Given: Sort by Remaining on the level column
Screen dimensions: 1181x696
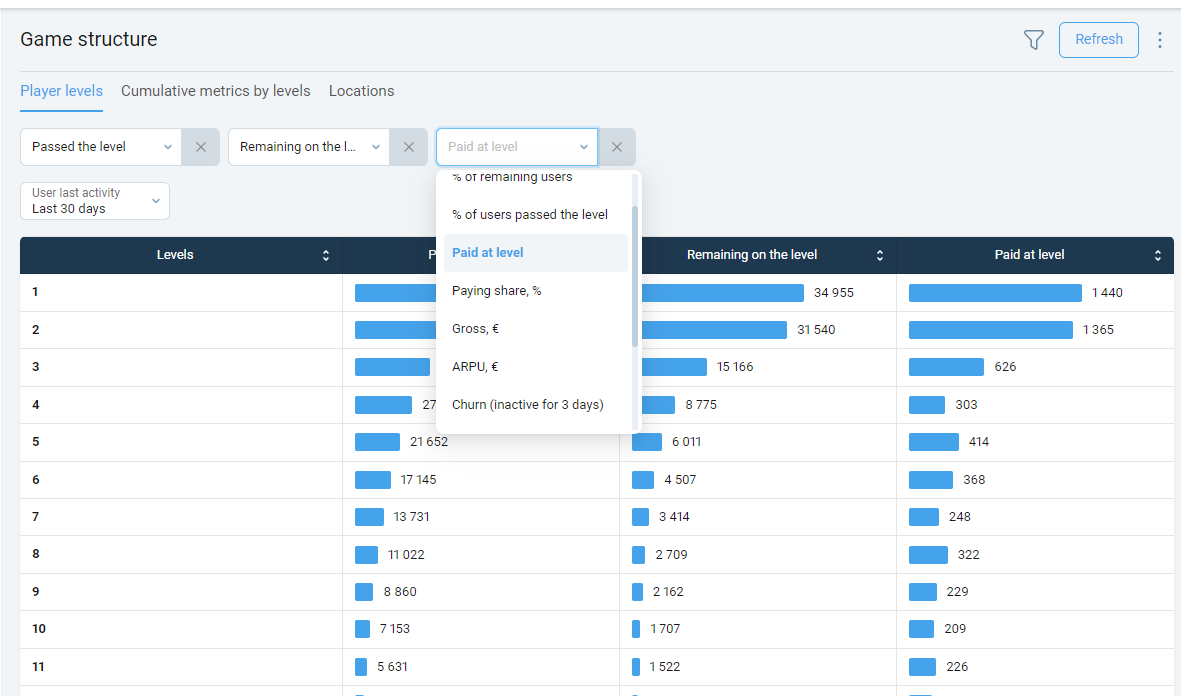Looking at the screenshot, I should (x=879, y=256).
